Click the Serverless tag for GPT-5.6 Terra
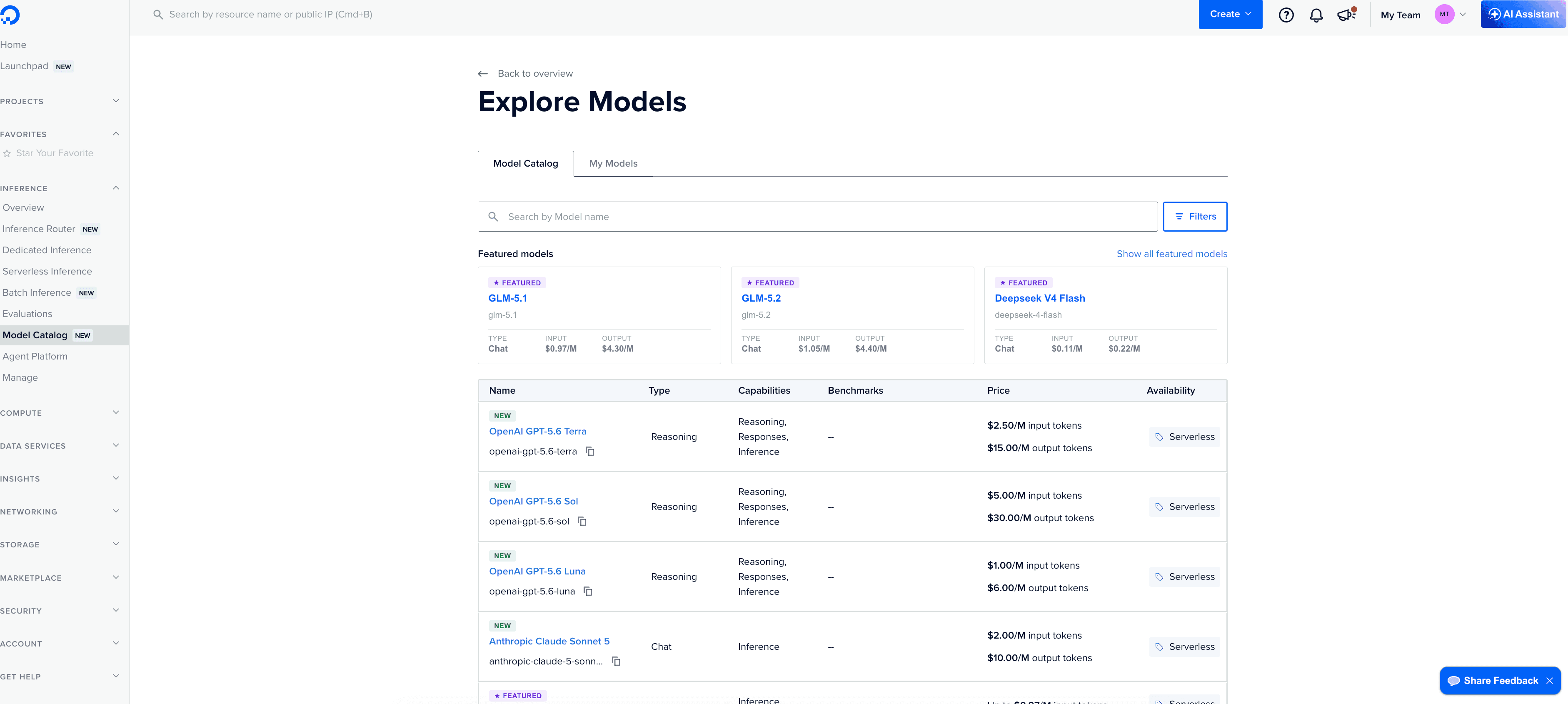This screenshot has height=704, width=1568. click(1184, 437)
